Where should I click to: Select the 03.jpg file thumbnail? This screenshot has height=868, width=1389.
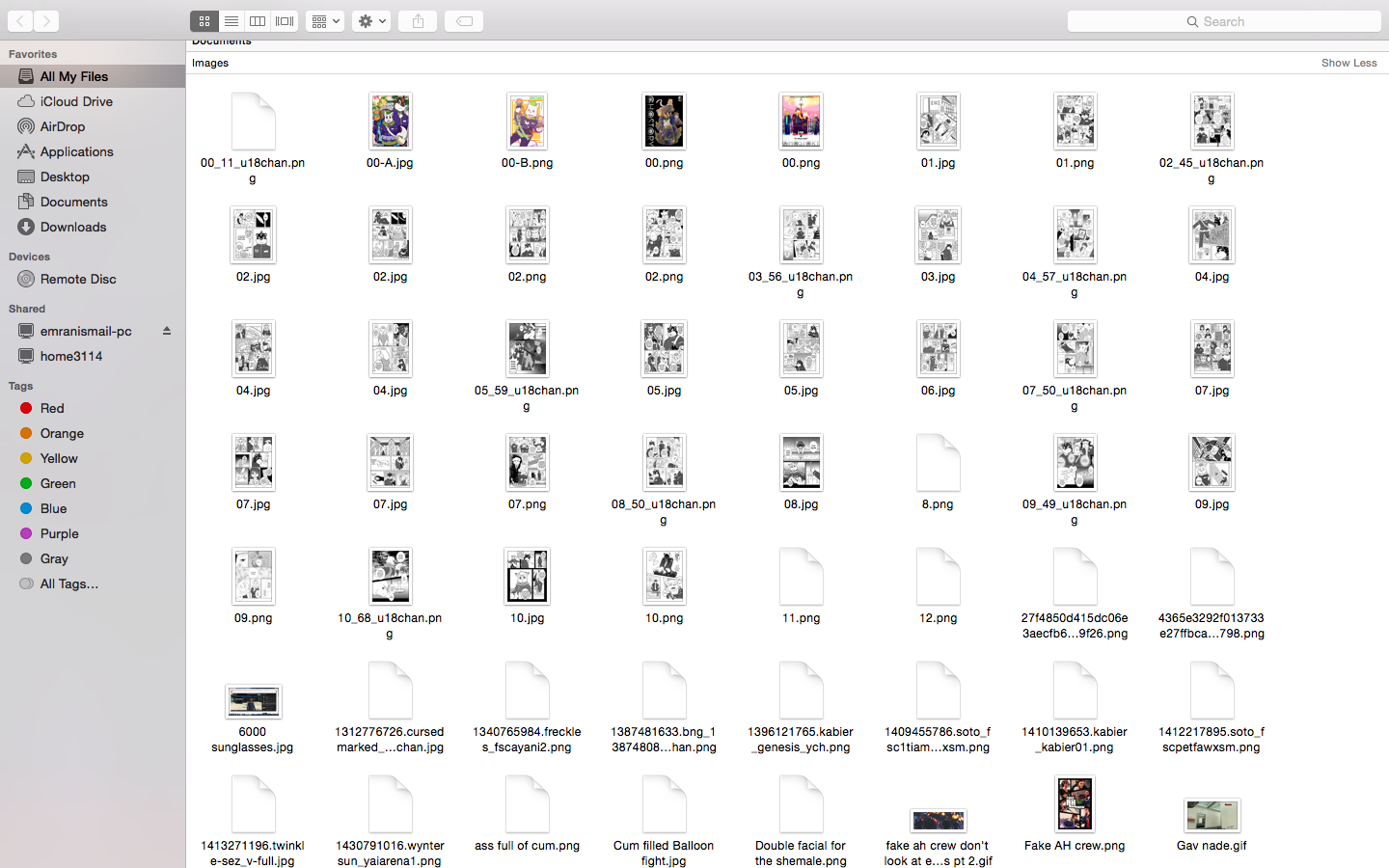[x=938, y=234]
